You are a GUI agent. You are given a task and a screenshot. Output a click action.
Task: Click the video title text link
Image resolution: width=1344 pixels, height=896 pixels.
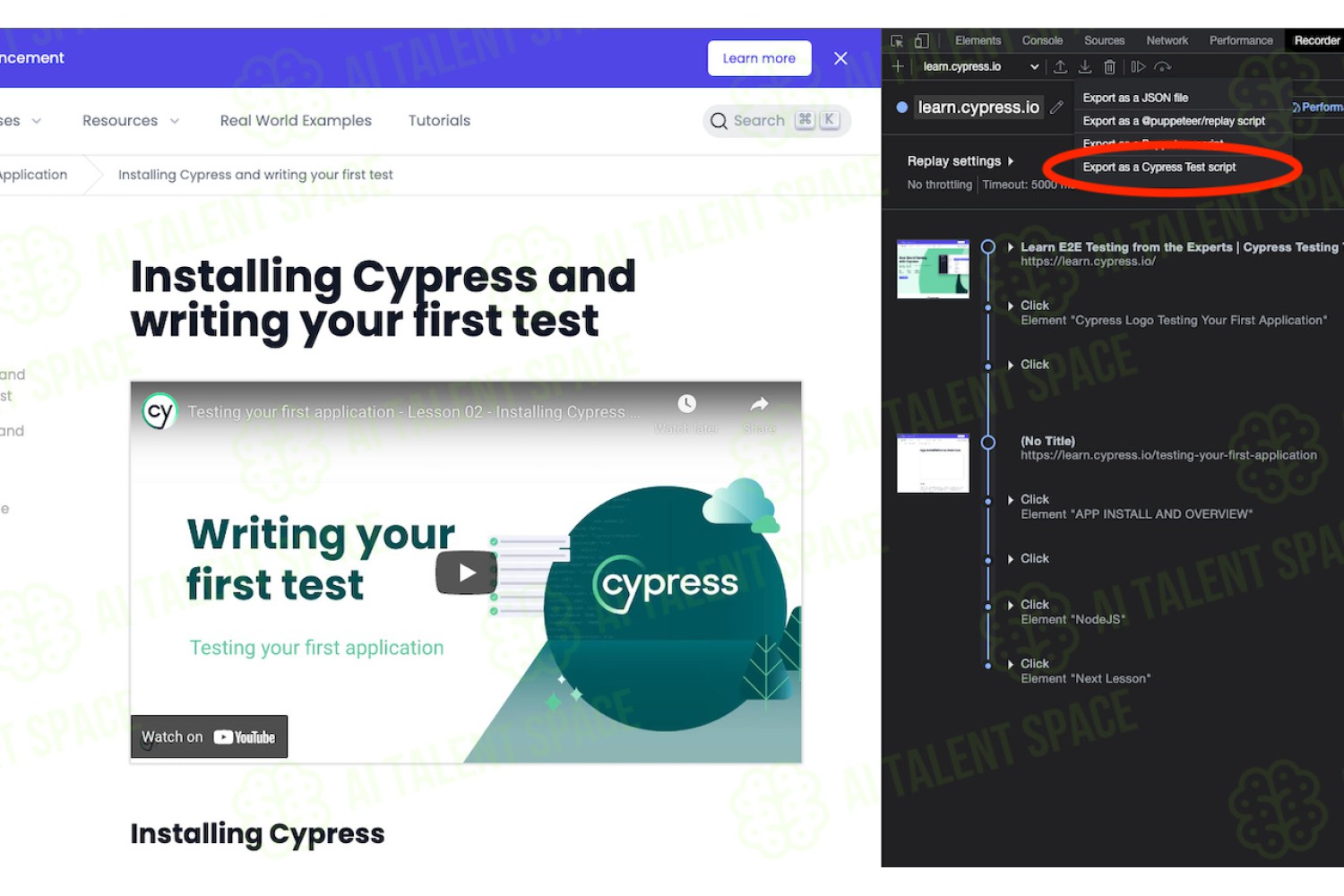click(x=413, y=412)
